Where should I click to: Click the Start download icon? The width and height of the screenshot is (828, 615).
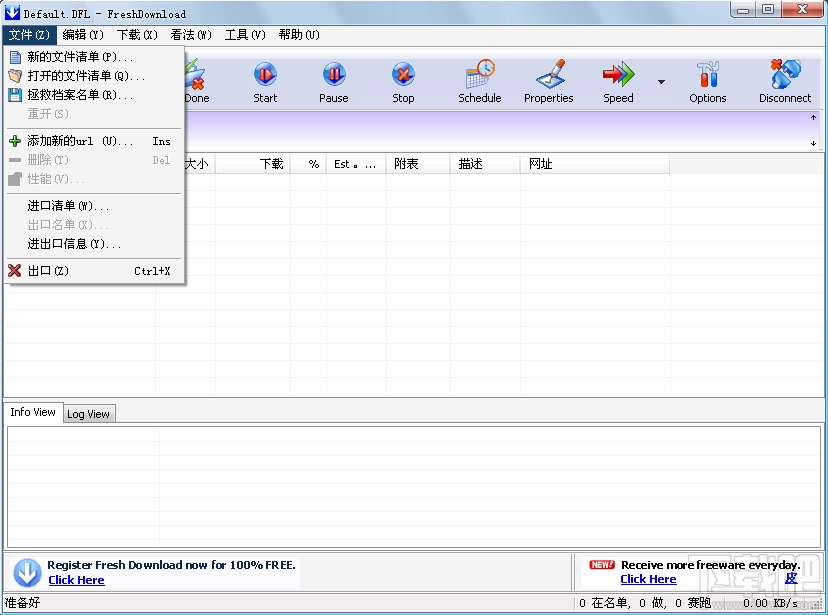(265, 82)
